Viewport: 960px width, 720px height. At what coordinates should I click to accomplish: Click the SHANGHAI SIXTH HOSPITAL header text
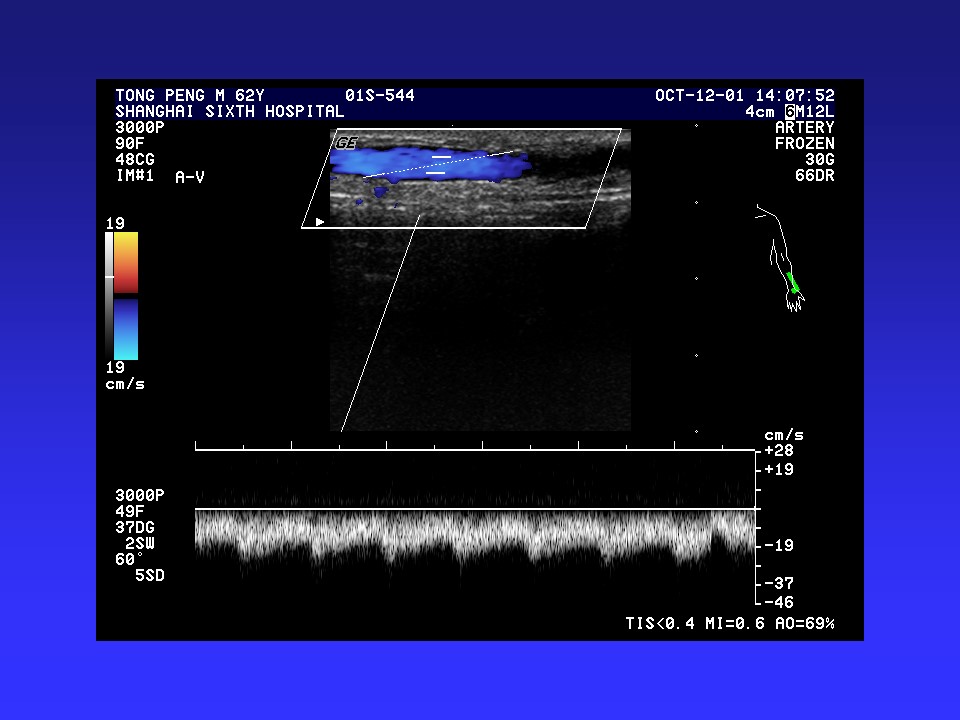(229, 112)
